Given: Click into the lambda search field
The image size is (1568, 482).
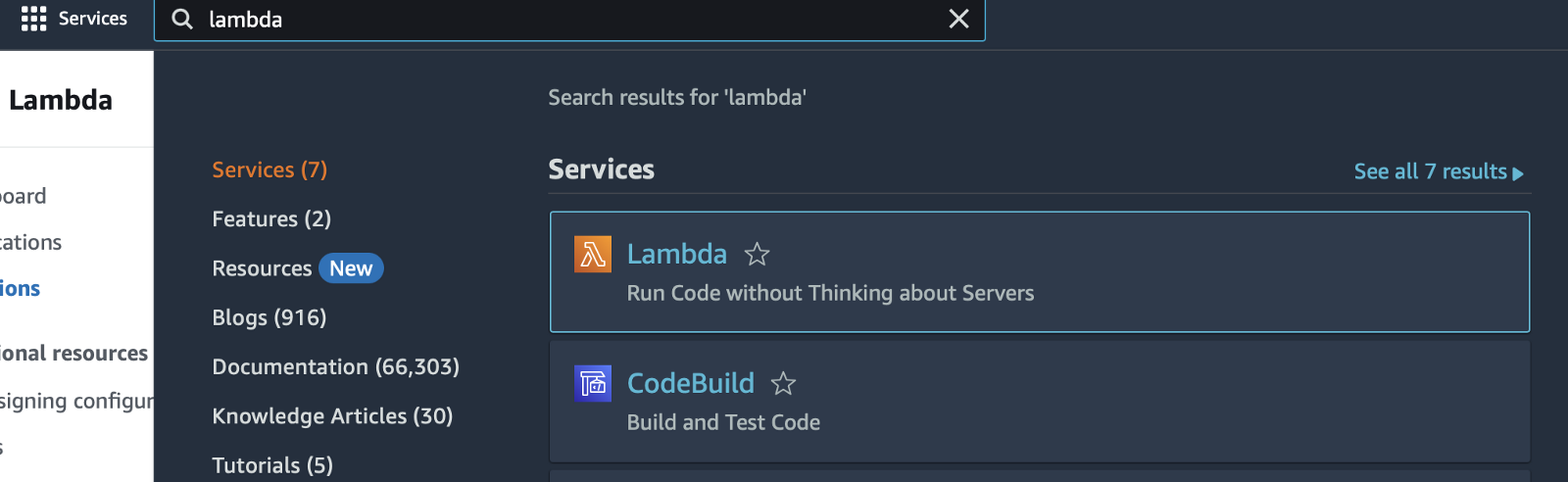Looking at the screenshot, I should (x=568, y=20).
